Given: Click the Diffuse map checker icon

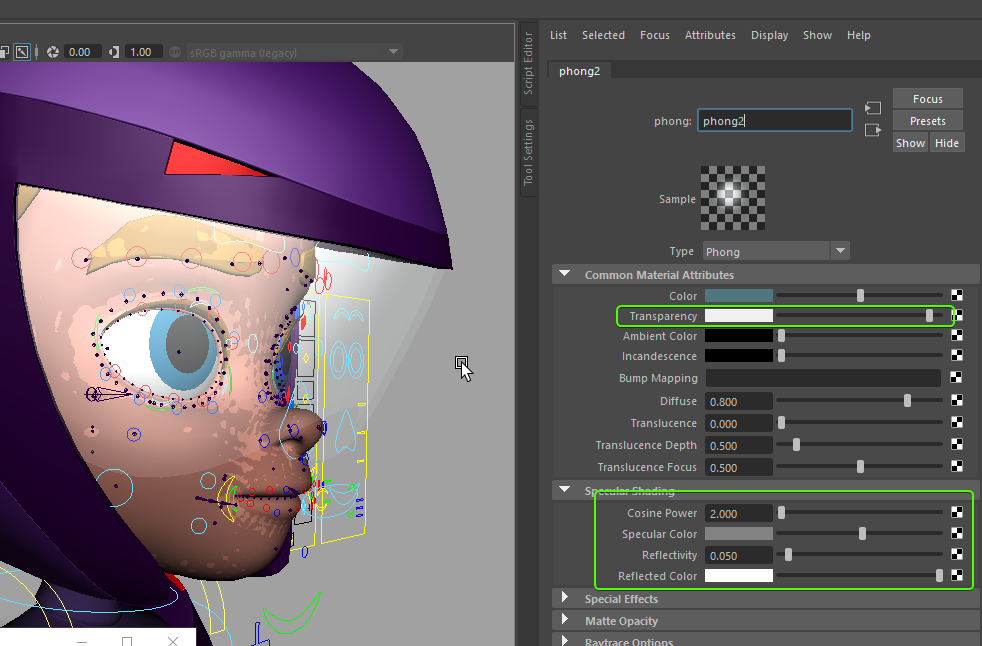Looking at the screenshot, I should pos(957,400).
